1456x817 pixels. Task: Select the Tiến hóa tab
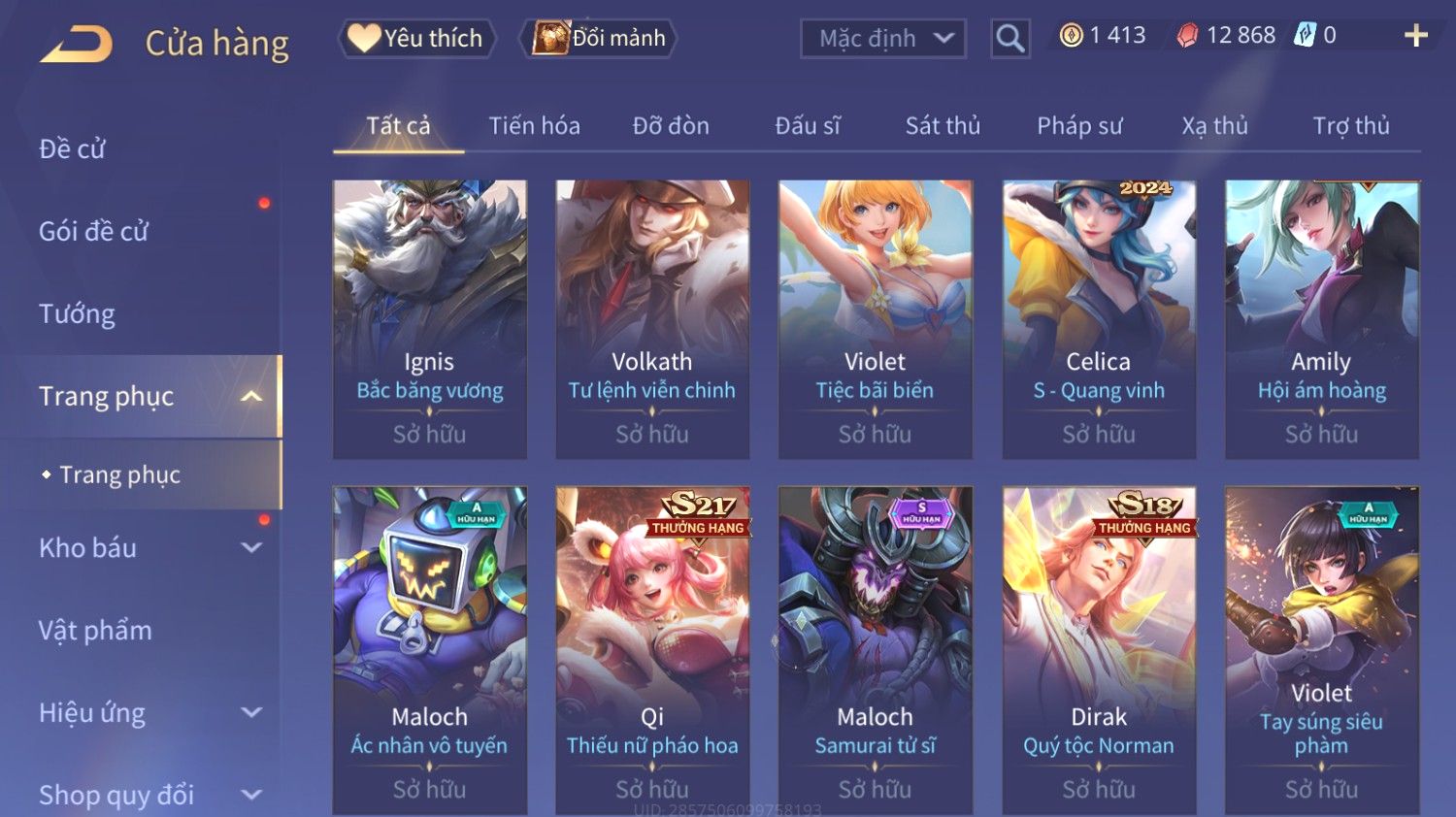coord(534,125)
